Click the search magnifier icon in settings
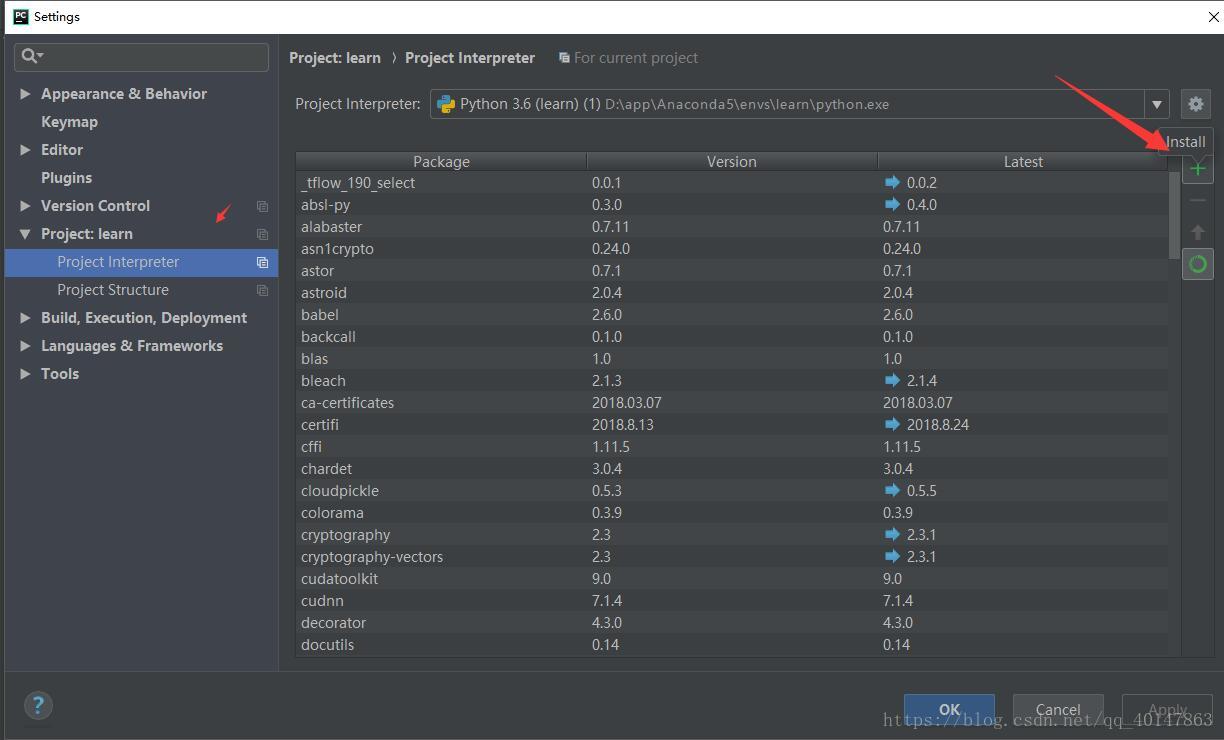The width and height of the screenshot is (1224, 740). [x=31, y=56]
